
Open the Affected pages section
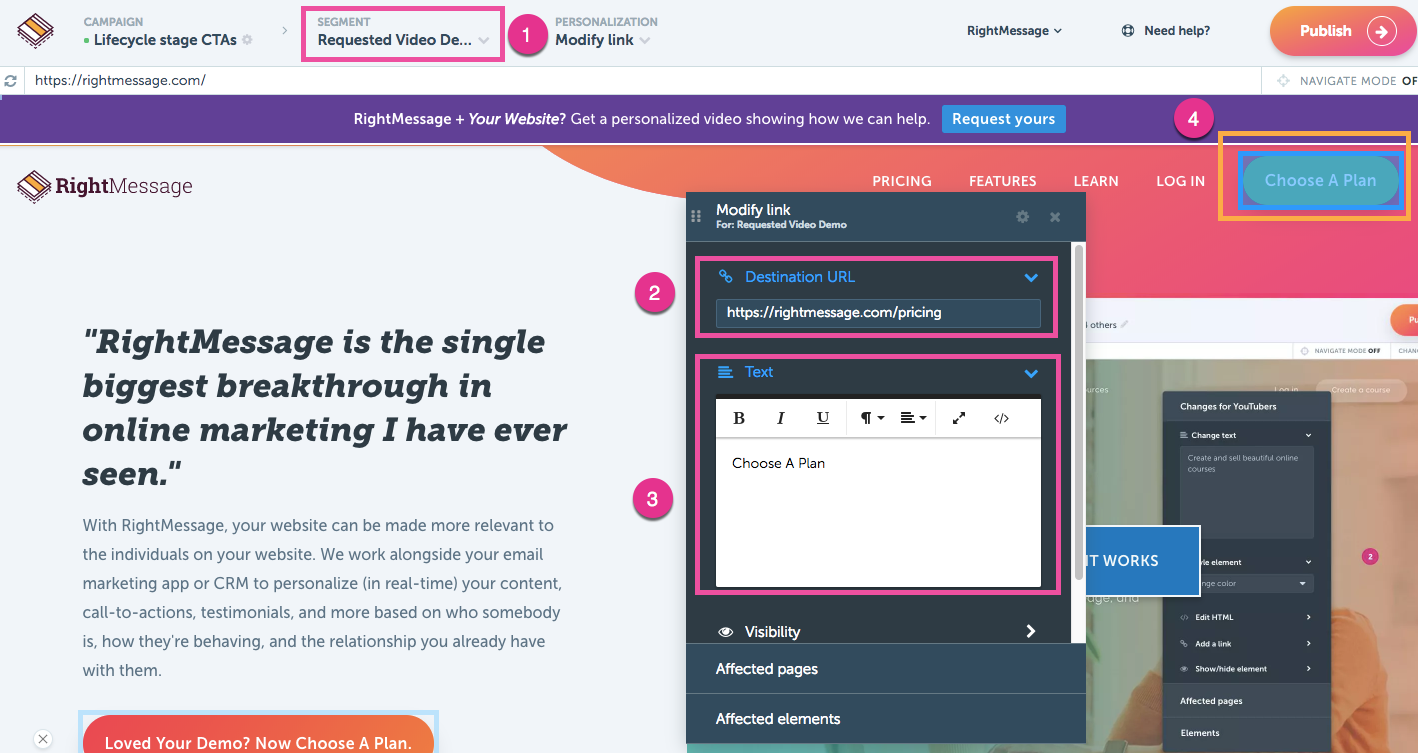click(885, 669)
